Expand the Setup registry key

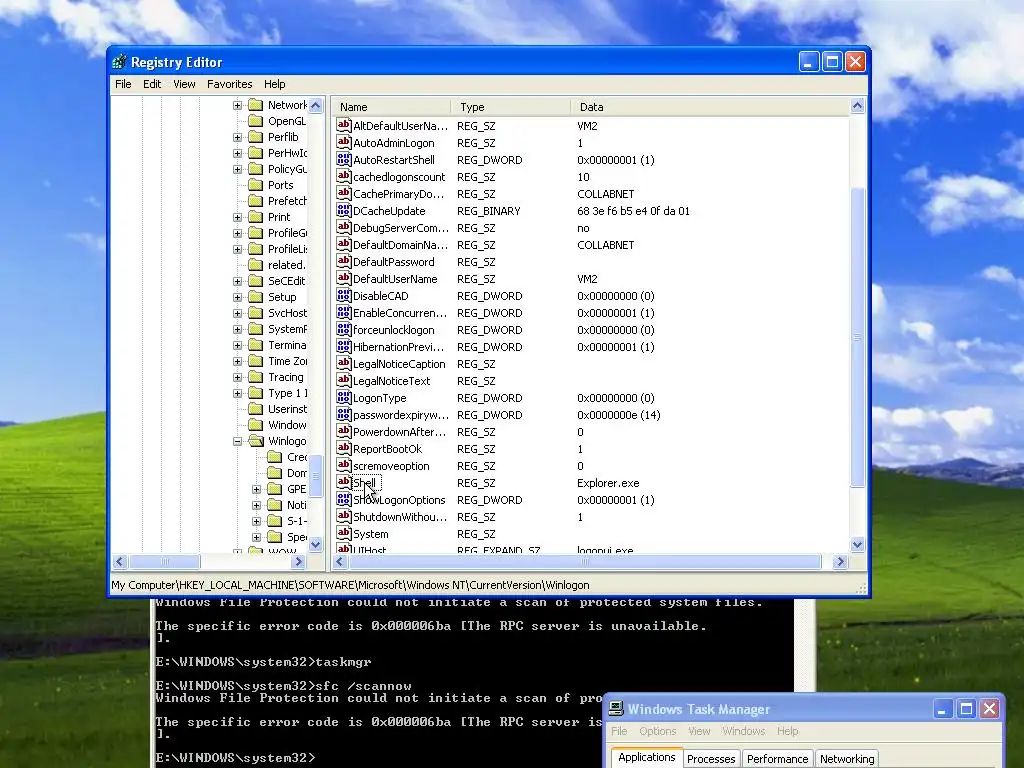(238, 297)
